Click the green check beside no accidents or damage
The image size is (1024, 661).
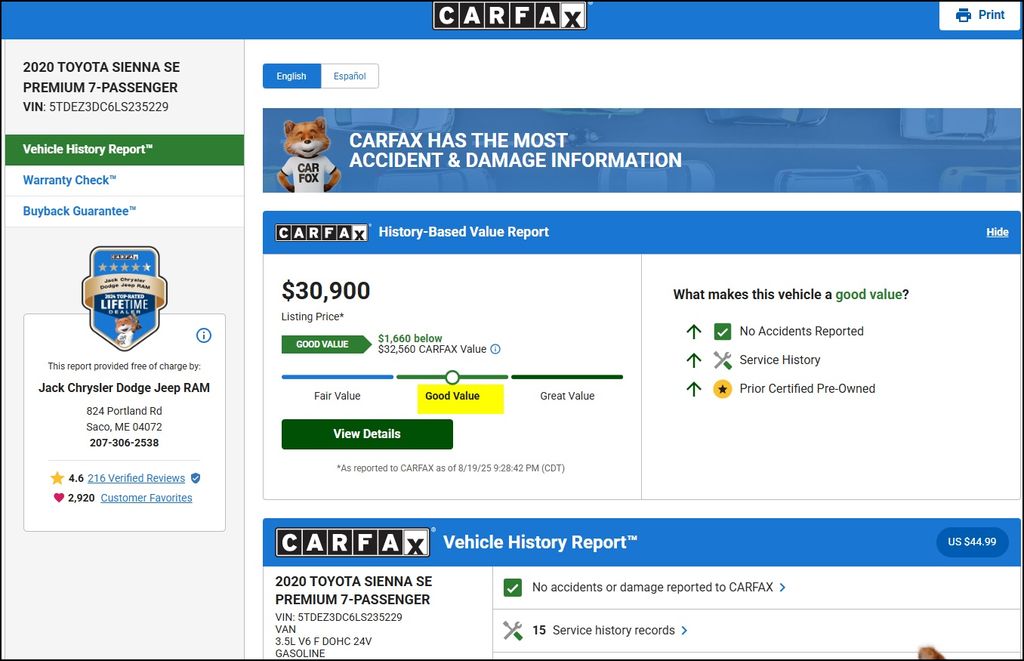point(513,588)
